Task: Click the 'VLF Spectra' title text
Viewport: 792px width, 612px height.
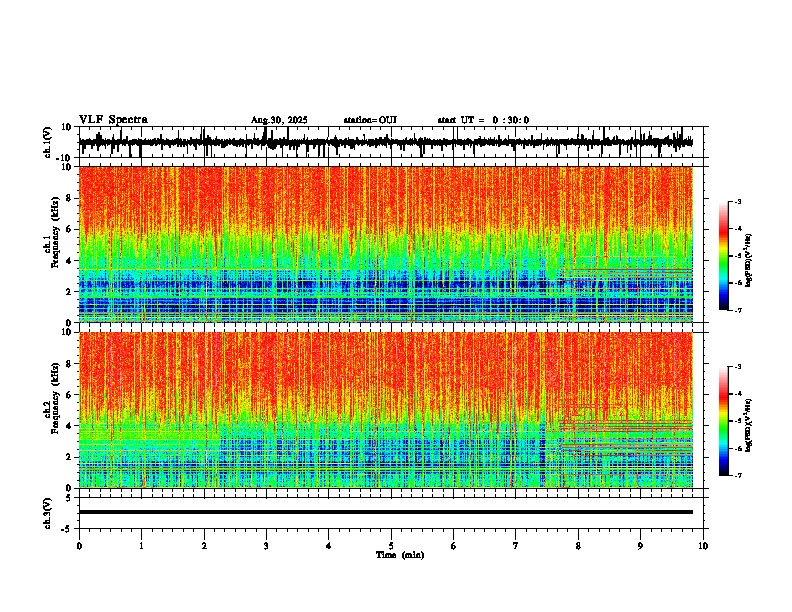Action: click(x=113, y=119)
